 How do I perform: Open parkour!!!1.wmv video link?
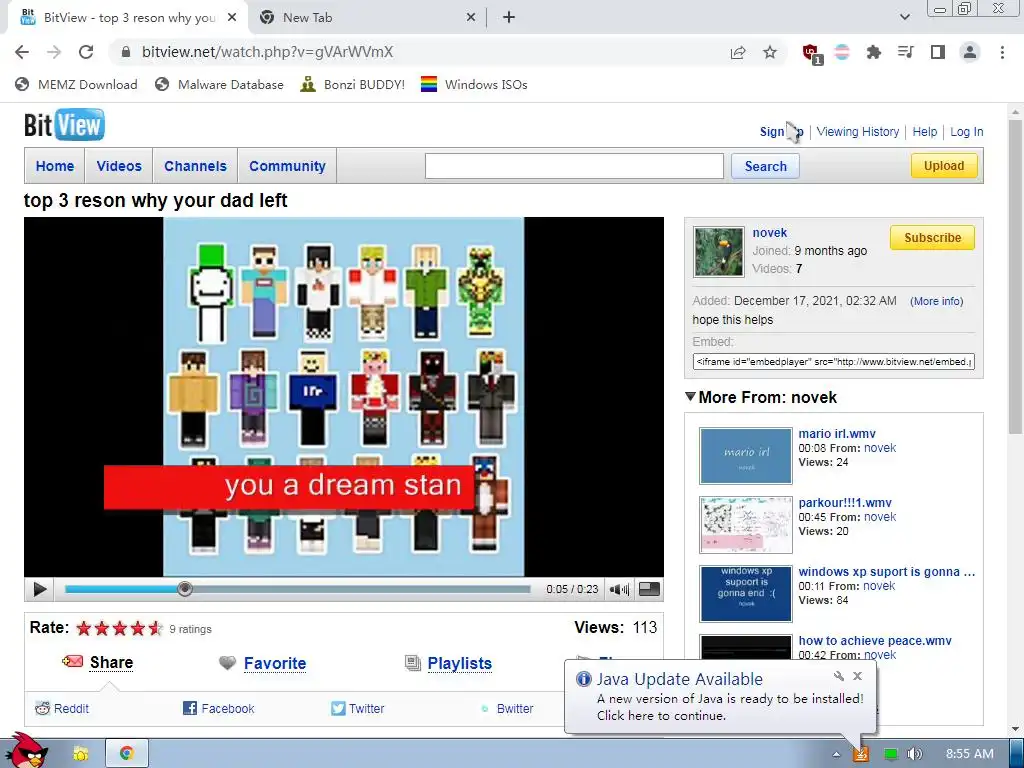pos(845,503)
